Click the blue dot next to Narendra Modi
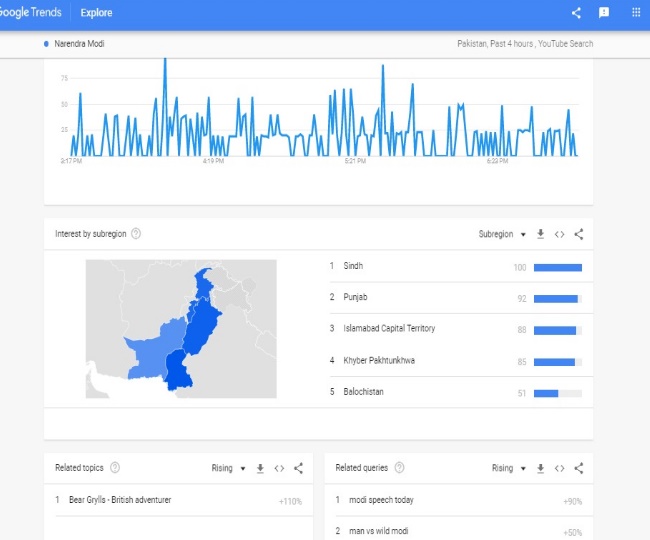Viewport: 650px width, 540px height. pos(46,44)
